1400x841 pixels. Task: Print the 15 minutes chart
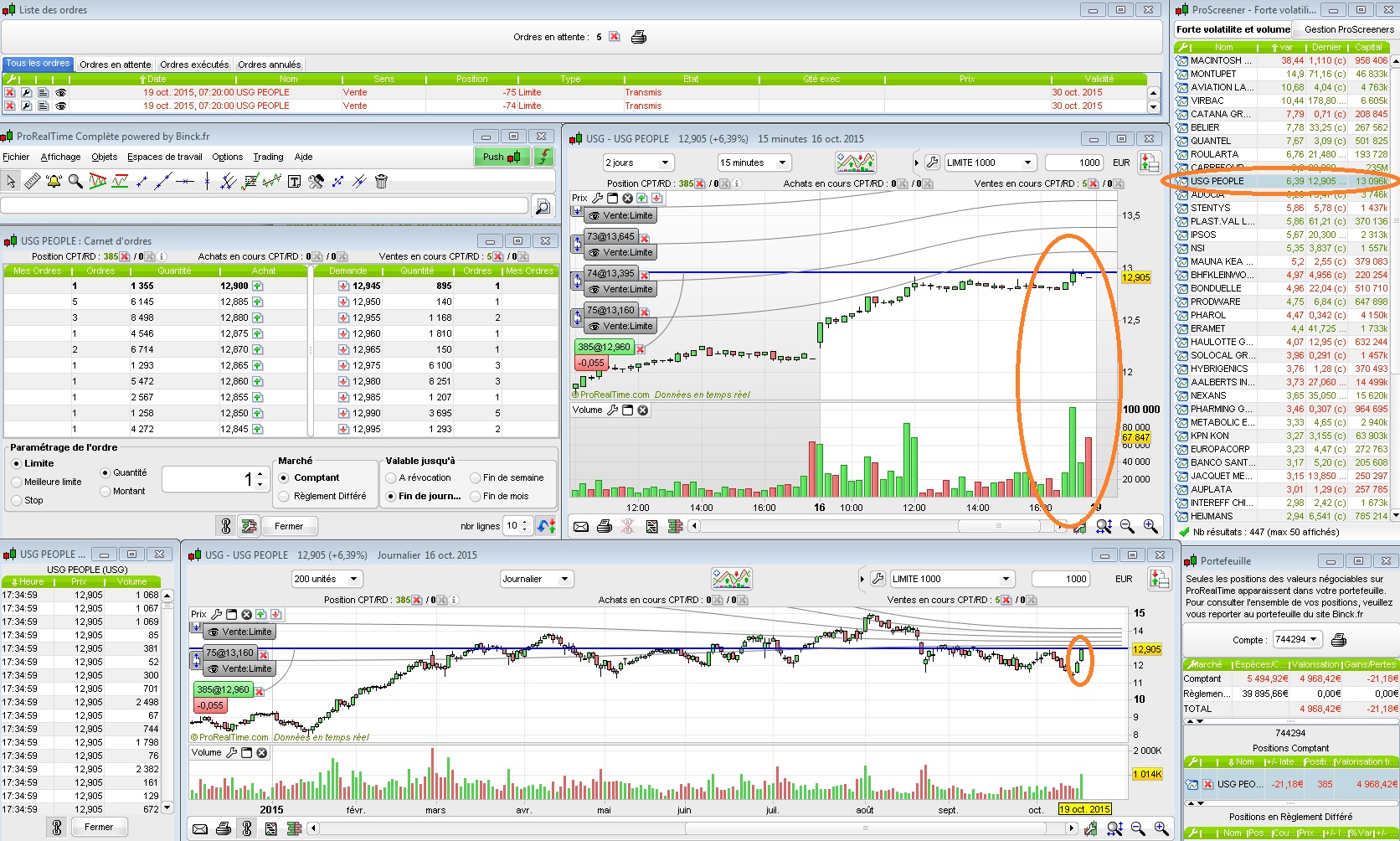point(605,526)
